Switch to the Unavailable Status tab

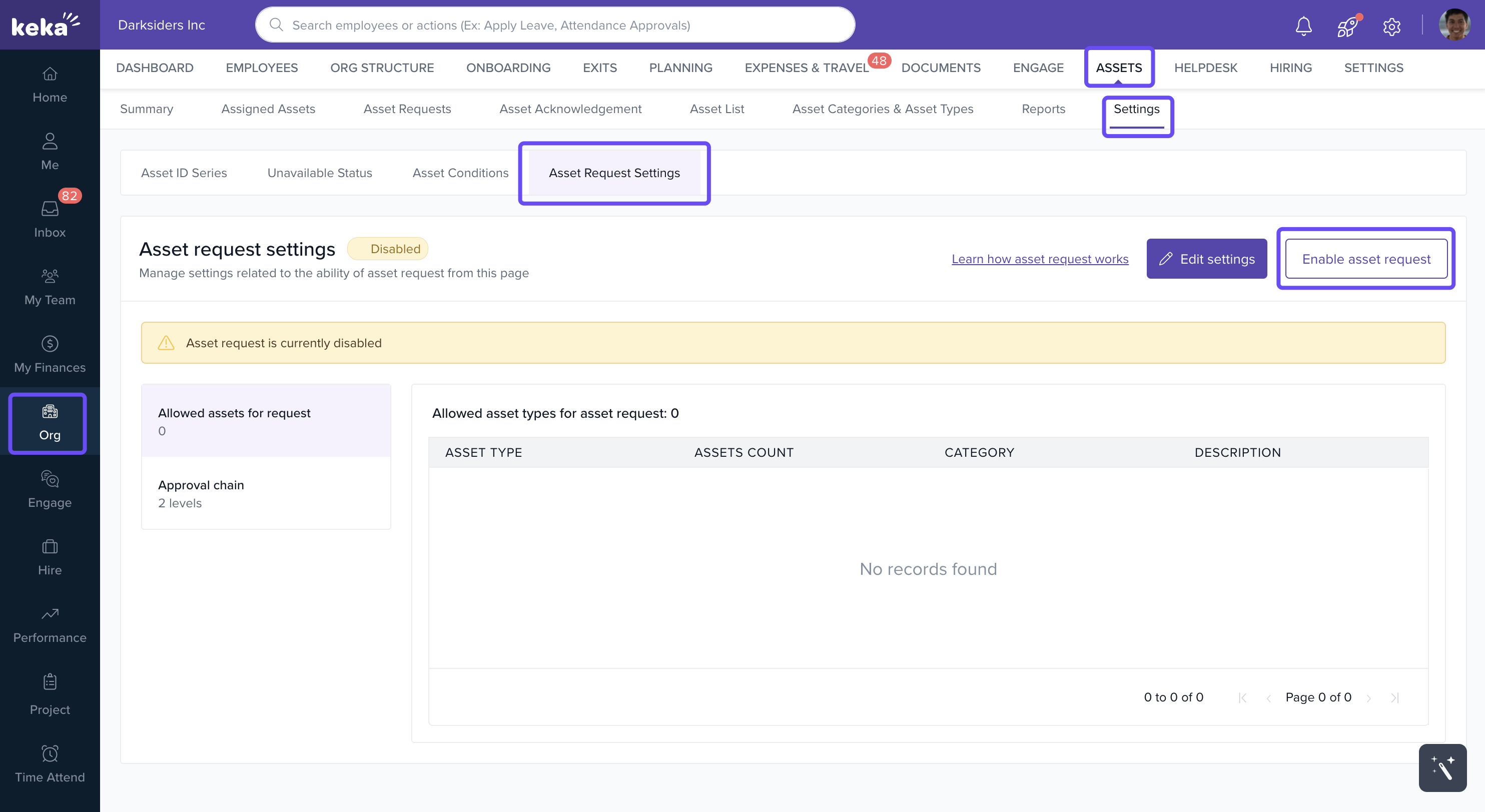[319, 173]
